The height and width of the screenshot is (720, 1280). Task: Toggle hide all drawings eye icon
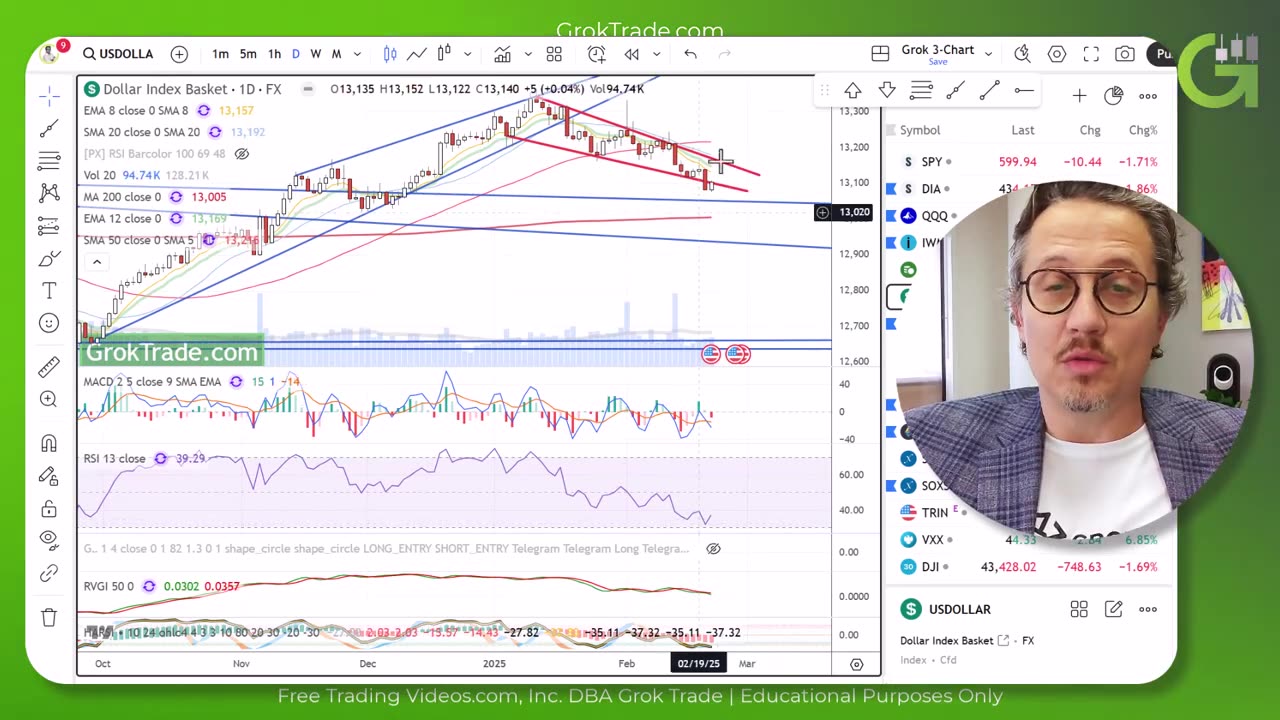48,541
